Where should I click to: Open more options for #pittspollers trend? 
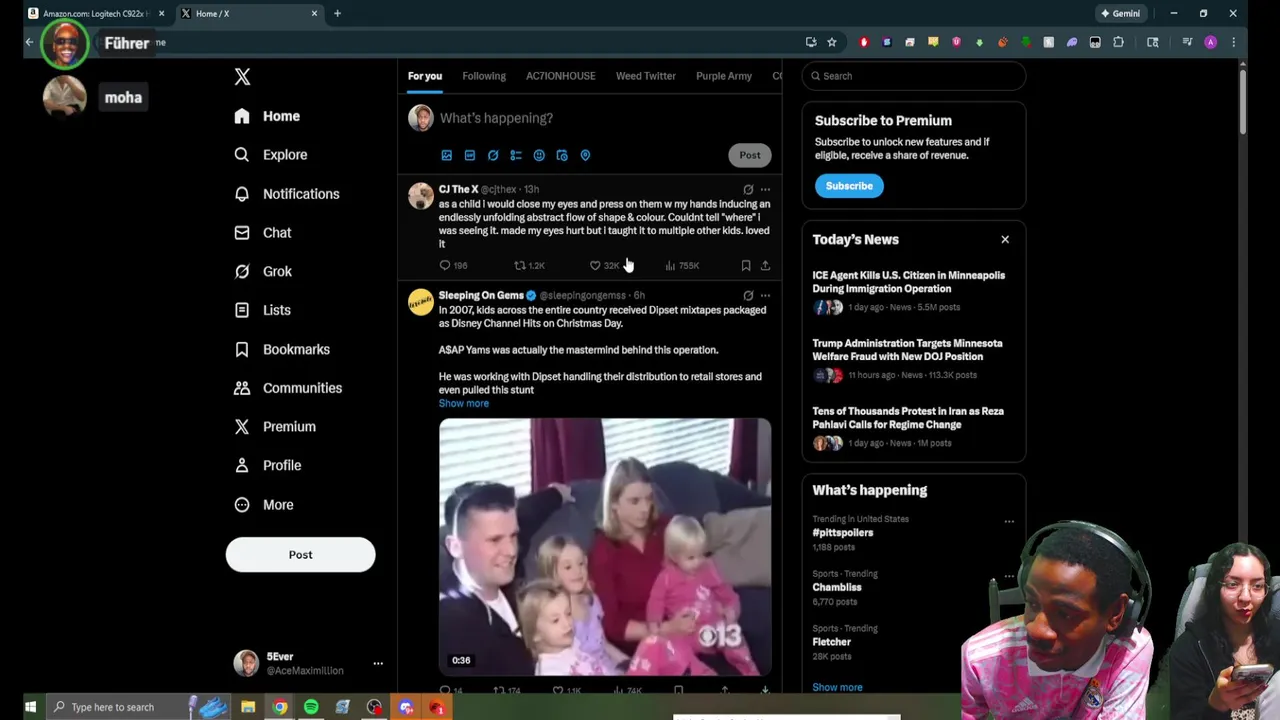coord(1009,522)
